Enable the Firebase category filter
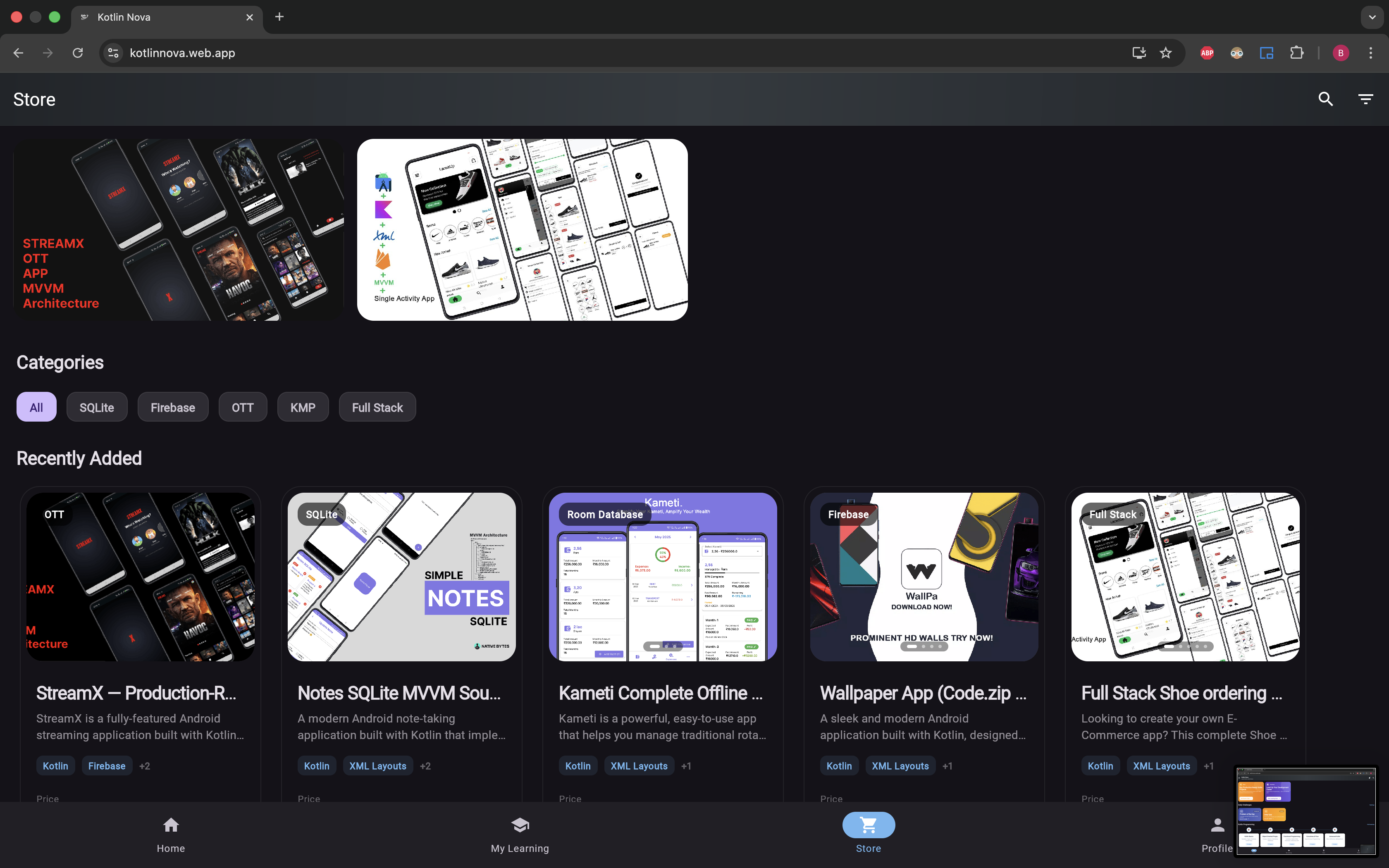The image size is (1389, 868). 173,406
